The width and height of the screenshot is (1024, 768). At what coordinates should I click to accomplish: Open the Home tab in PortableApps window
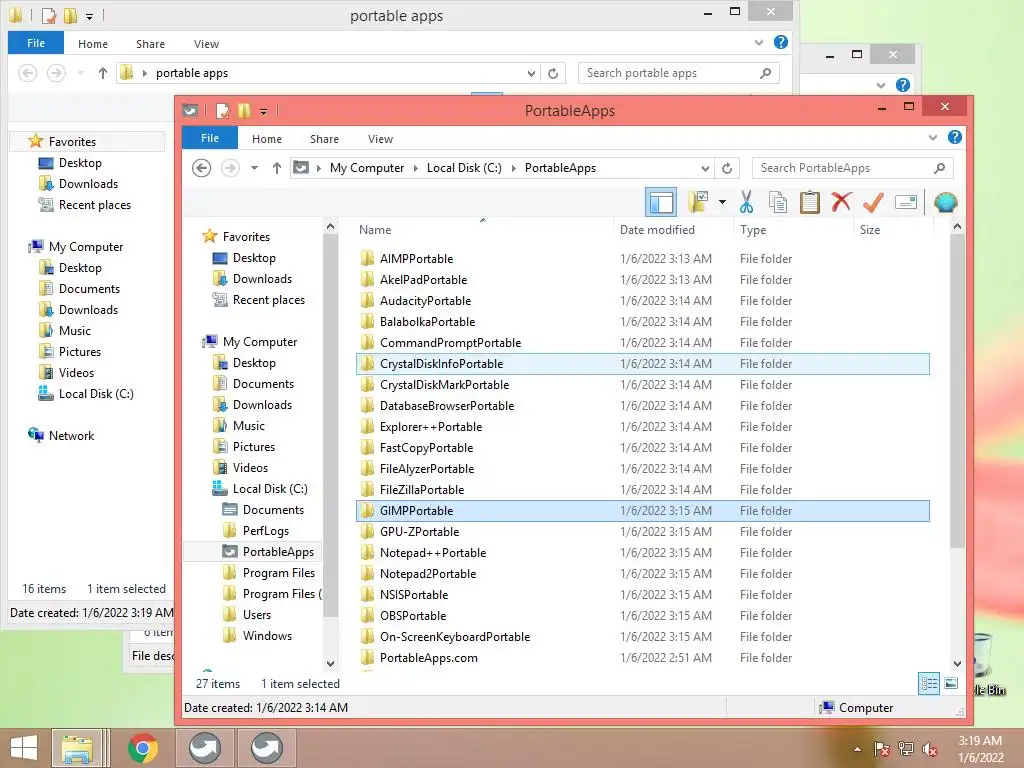click(266, 139)
